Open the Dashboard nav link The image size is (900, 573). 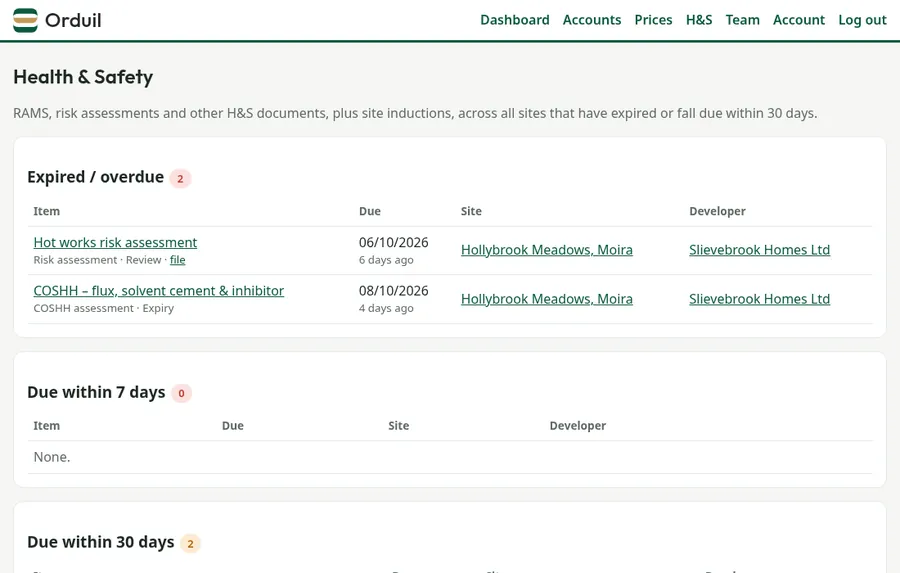(515, 20)
